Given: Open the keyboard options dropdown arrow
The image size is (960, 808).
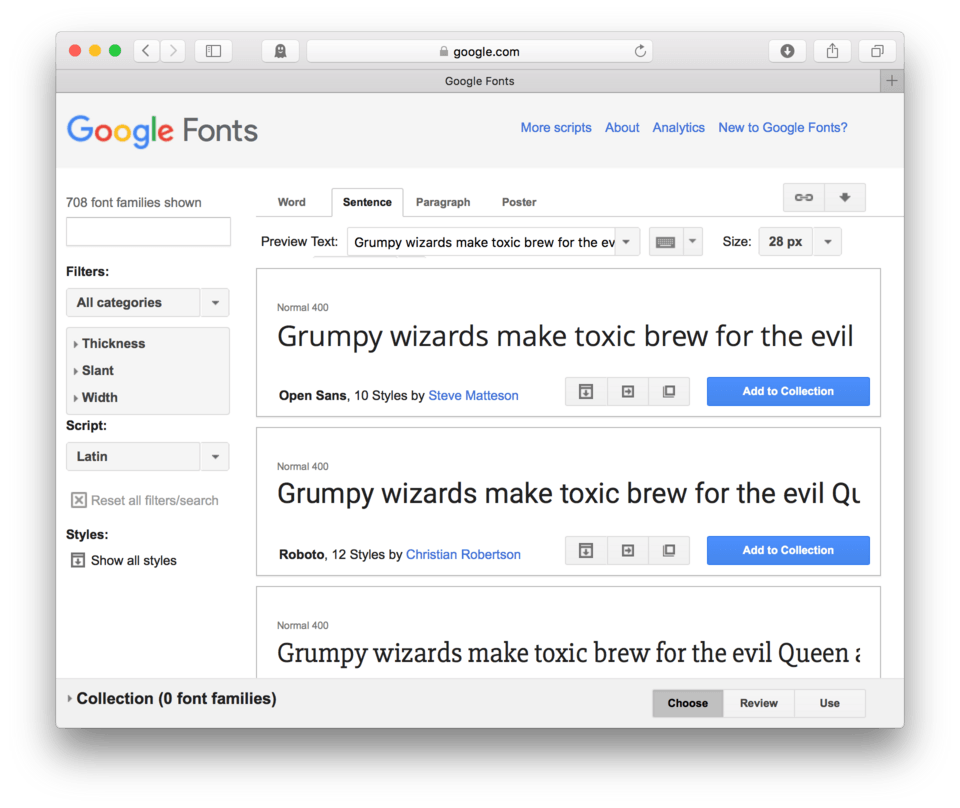Looking at the screenshot, I should click(x=692, y=242).
